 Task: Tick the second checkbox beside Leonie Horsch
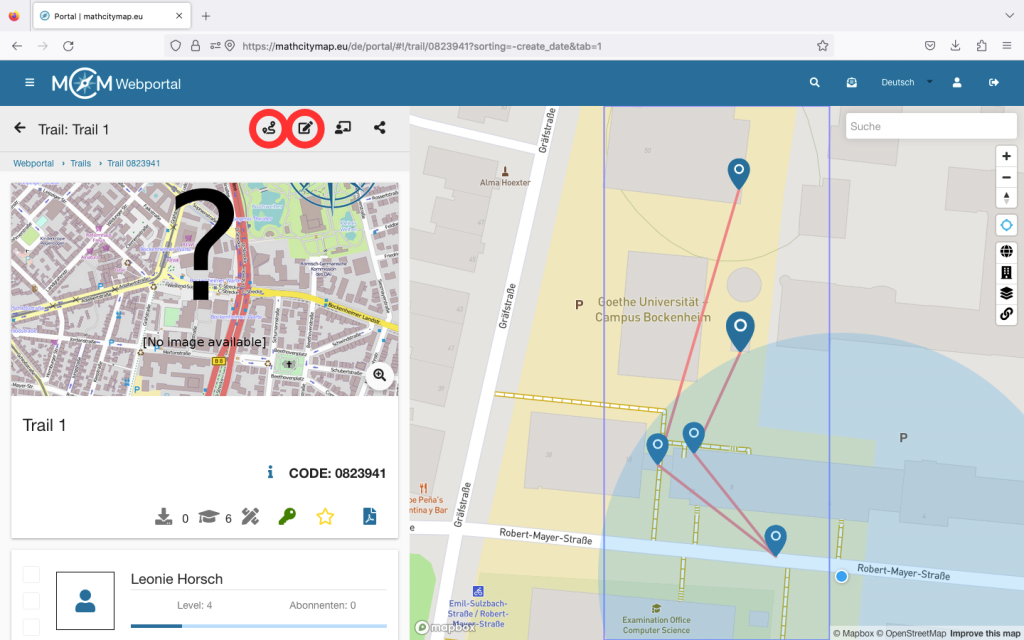pyautogui.click(x=31, y=600)
